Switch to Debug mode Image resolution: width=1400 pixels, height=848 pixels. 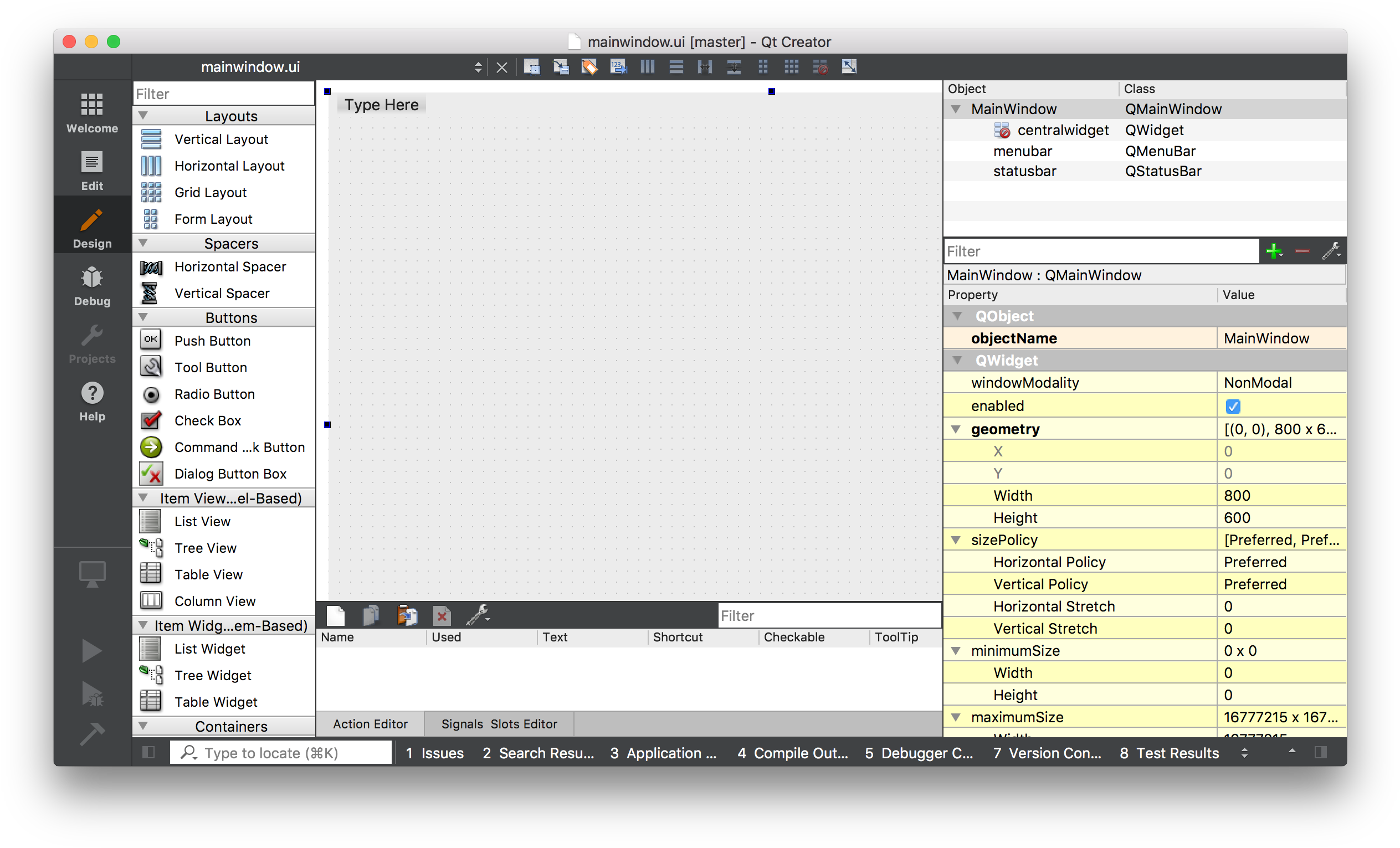tap(91, 284)
